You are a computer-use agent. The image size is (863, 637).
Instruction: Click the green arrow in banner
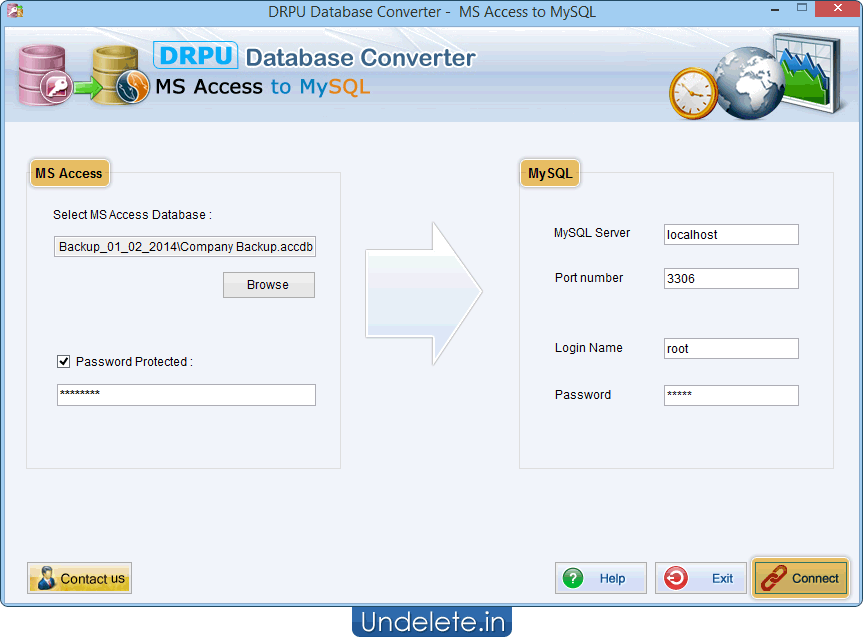88,88
